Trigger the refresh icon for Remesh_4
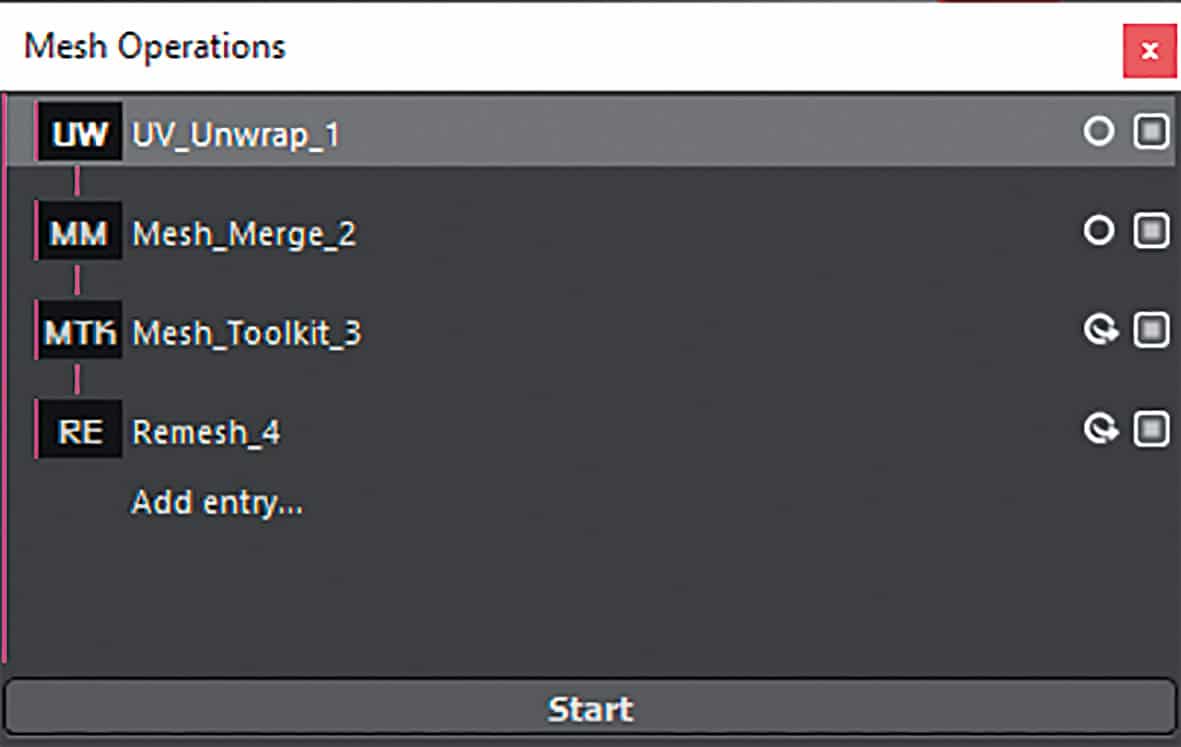The height and width of the screenshot is (747, 1181). tap(1102, 428)
